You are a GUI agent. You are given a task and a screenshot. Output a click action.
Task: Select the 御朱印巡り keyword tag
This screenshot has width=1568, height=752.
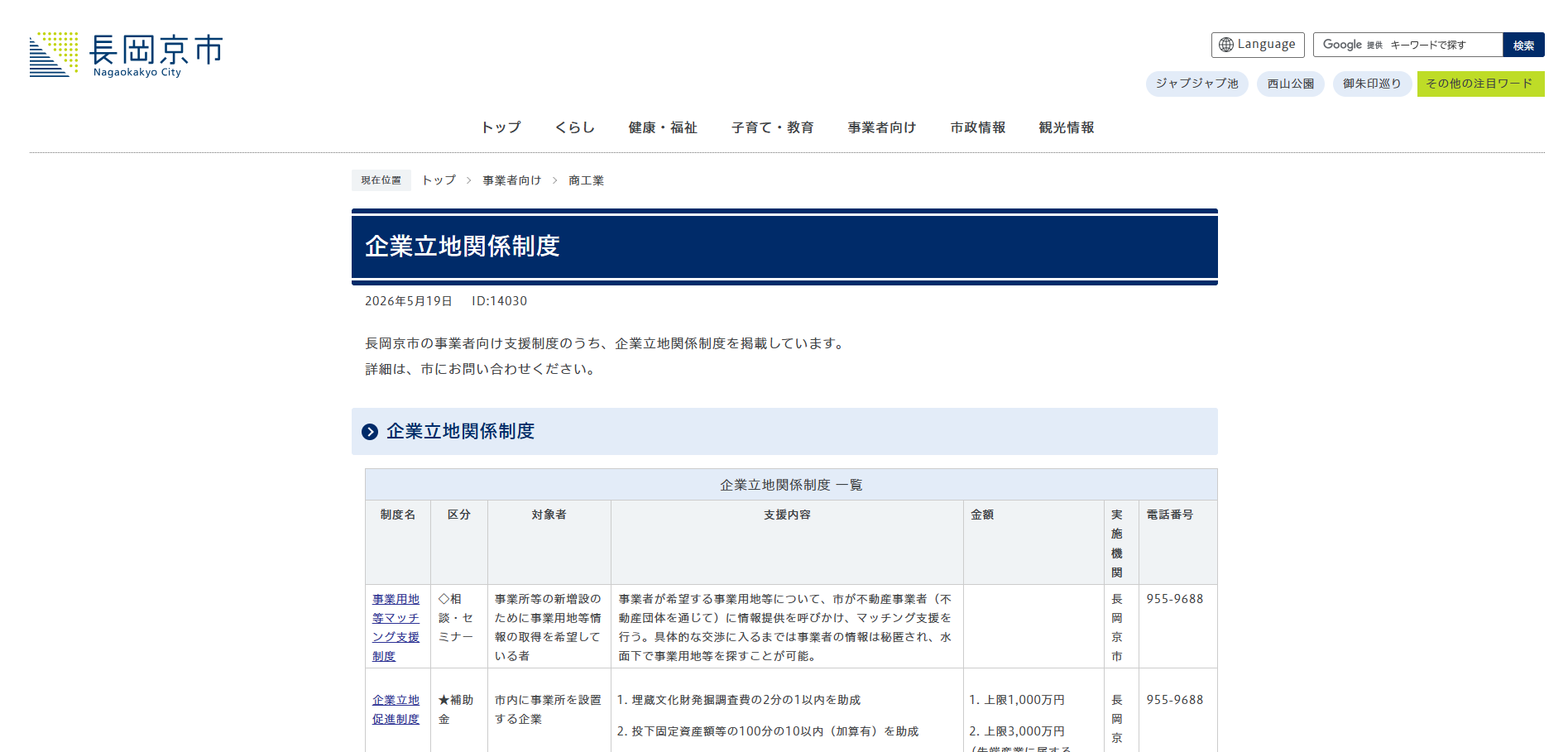1372,84
